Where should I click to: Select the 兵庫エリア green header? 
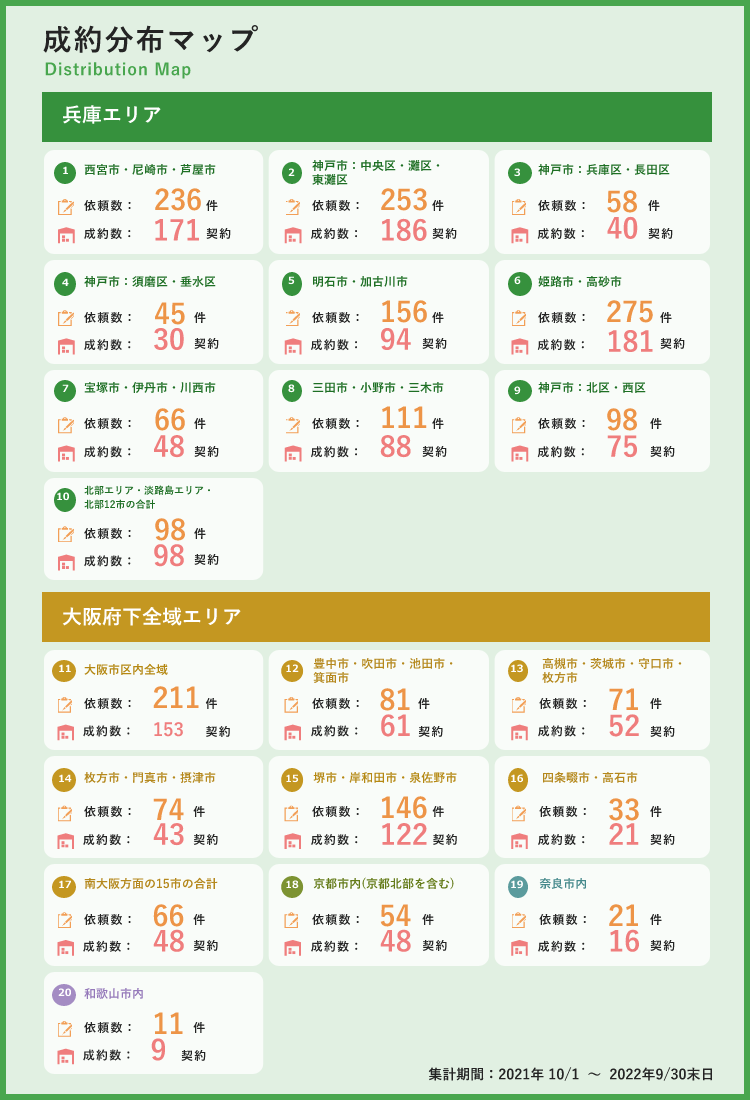(x=377, y=116)
